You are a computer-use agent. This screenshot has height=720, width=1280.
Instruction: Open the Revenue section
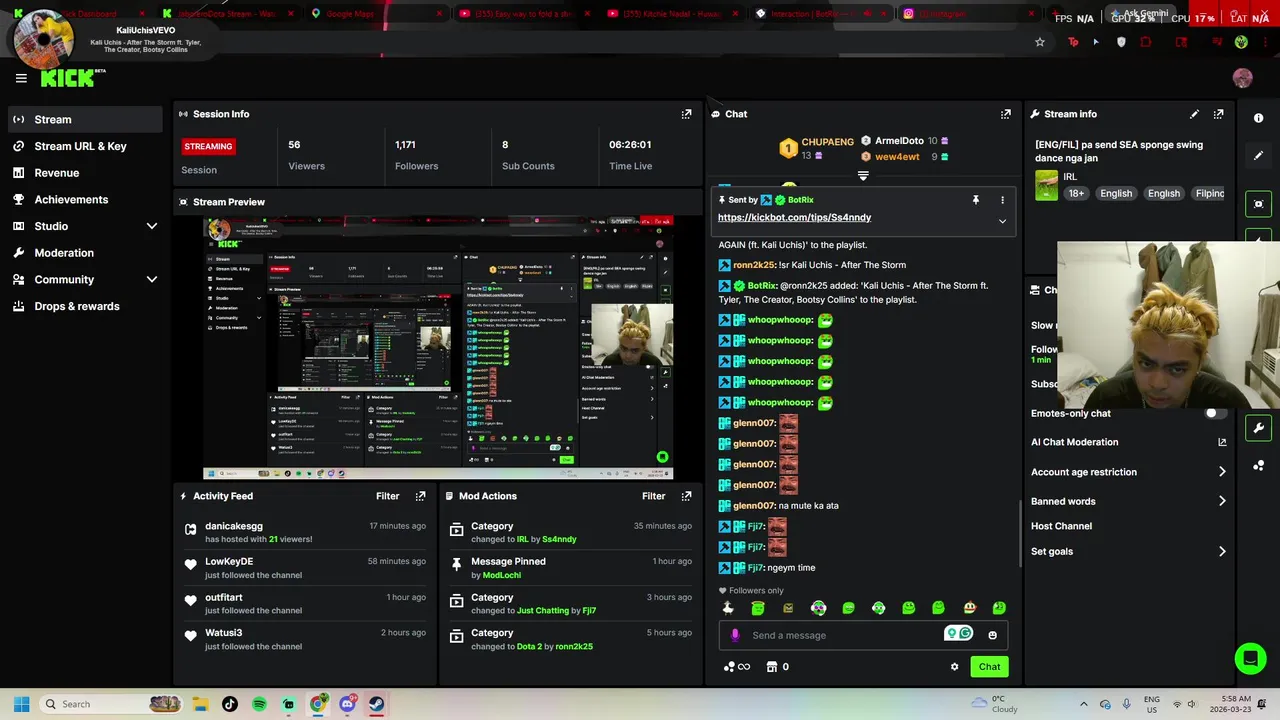tap(85, 173)
